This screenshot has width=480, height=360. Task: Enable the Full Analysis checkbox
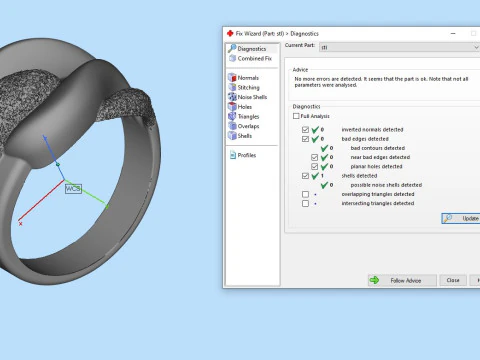[296, 116]
